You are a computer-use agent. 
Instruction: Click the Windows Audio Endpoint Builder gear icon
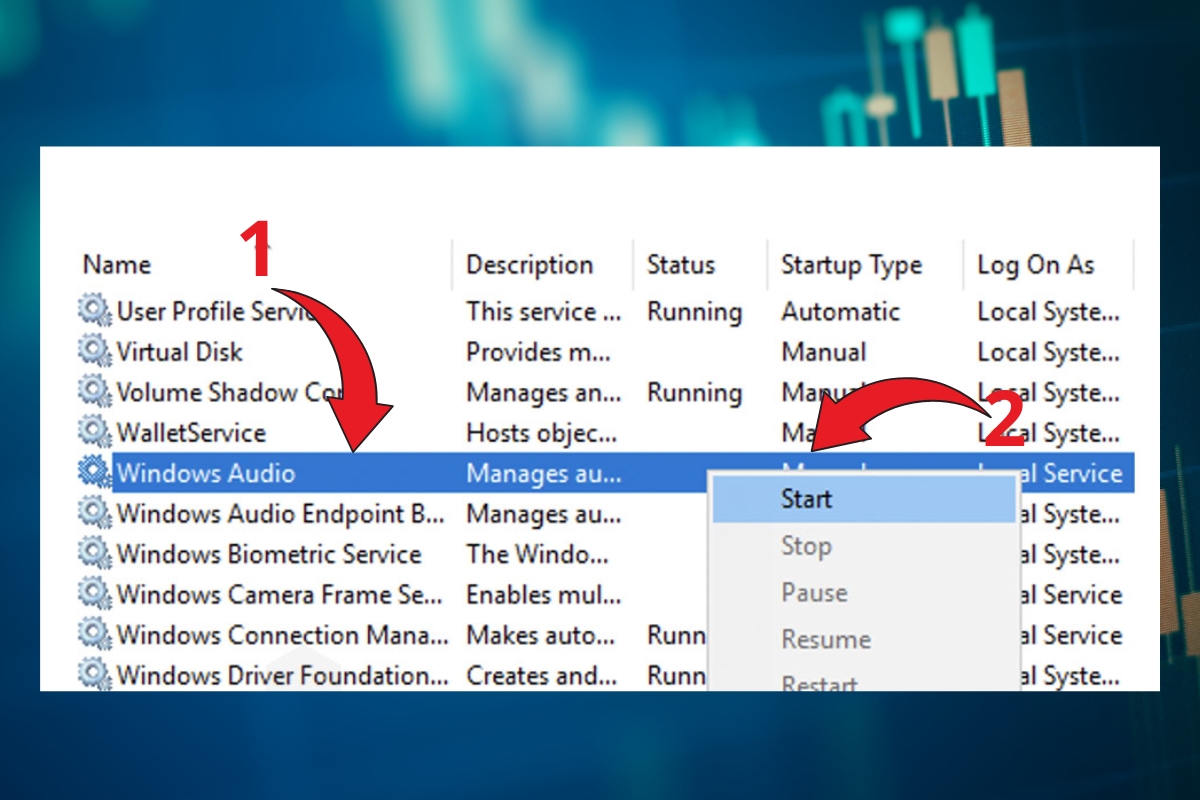(93, 514)
